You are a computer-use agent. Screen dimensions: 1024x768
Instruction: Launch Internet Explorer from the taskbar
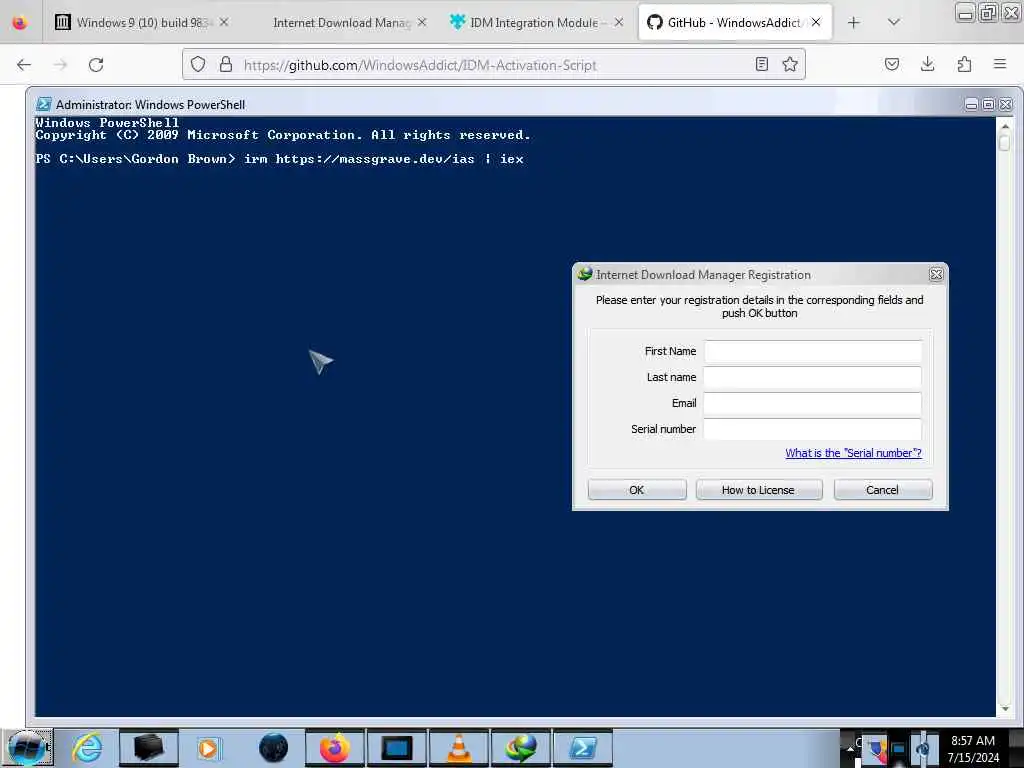click(87, 748)
